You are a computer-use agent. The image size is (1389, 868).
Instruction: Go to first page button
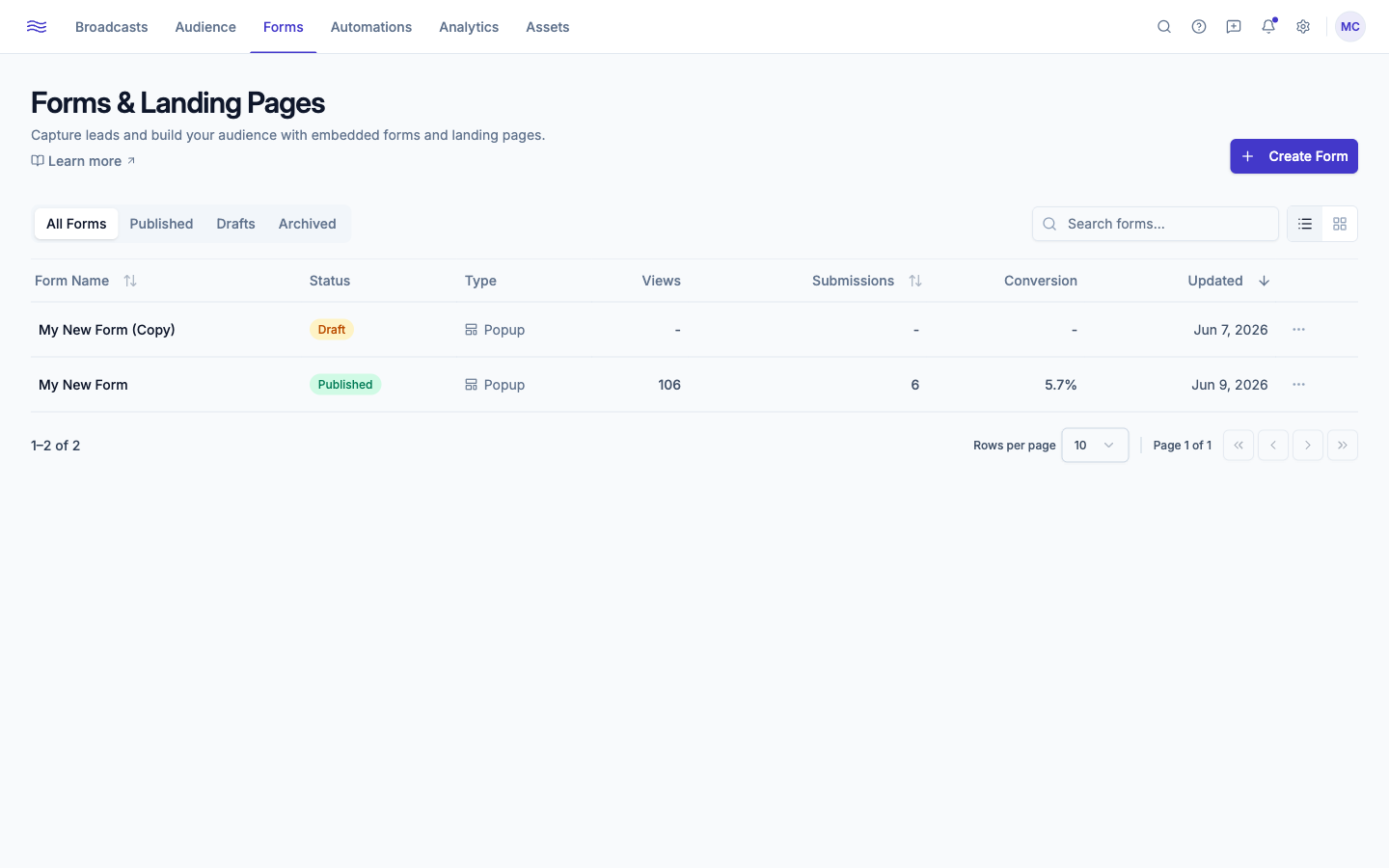coord(1239,446)
